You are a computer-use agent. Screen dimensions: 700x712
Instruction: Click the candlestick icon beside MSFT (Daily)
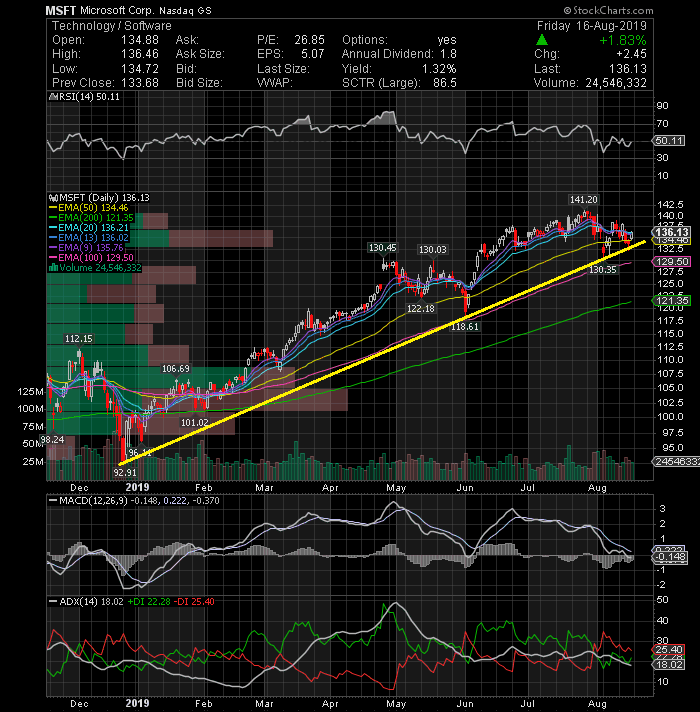54,198
